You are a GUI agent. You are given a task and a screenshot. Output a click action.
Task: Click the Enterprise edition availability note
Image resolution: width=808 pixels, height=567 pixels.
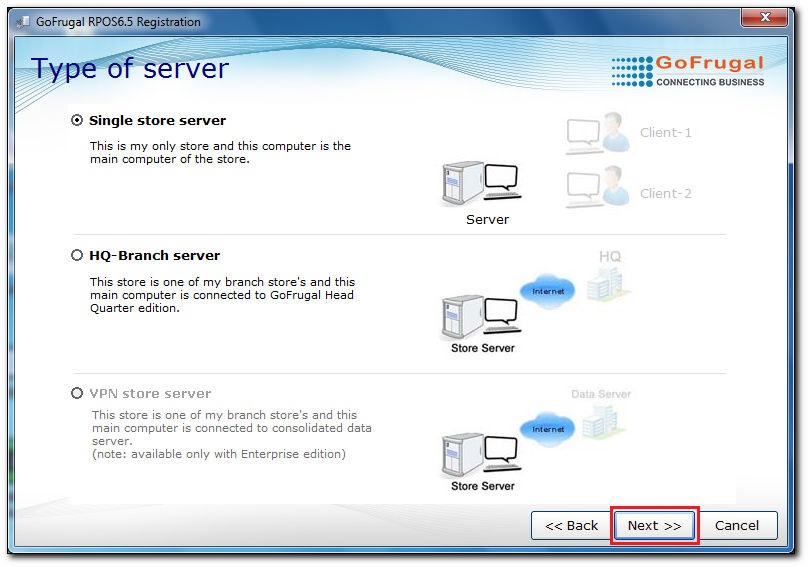(x=219, y=454)
